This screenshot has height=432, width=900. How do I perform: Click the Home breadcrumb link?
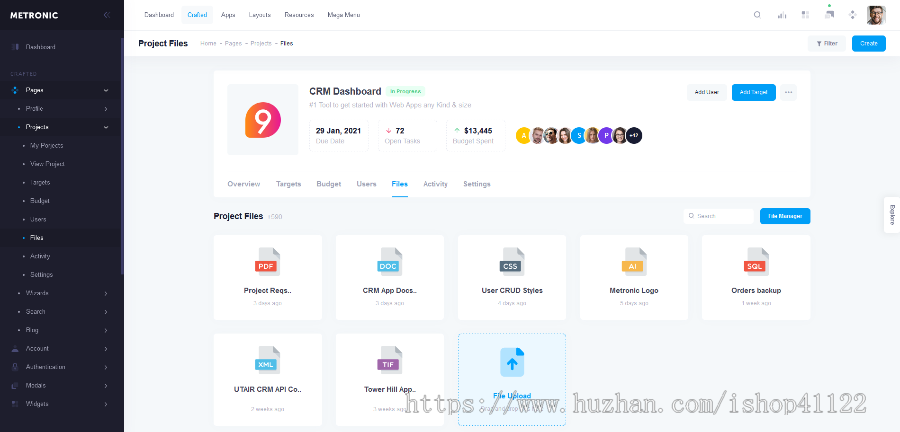(208, 44)
